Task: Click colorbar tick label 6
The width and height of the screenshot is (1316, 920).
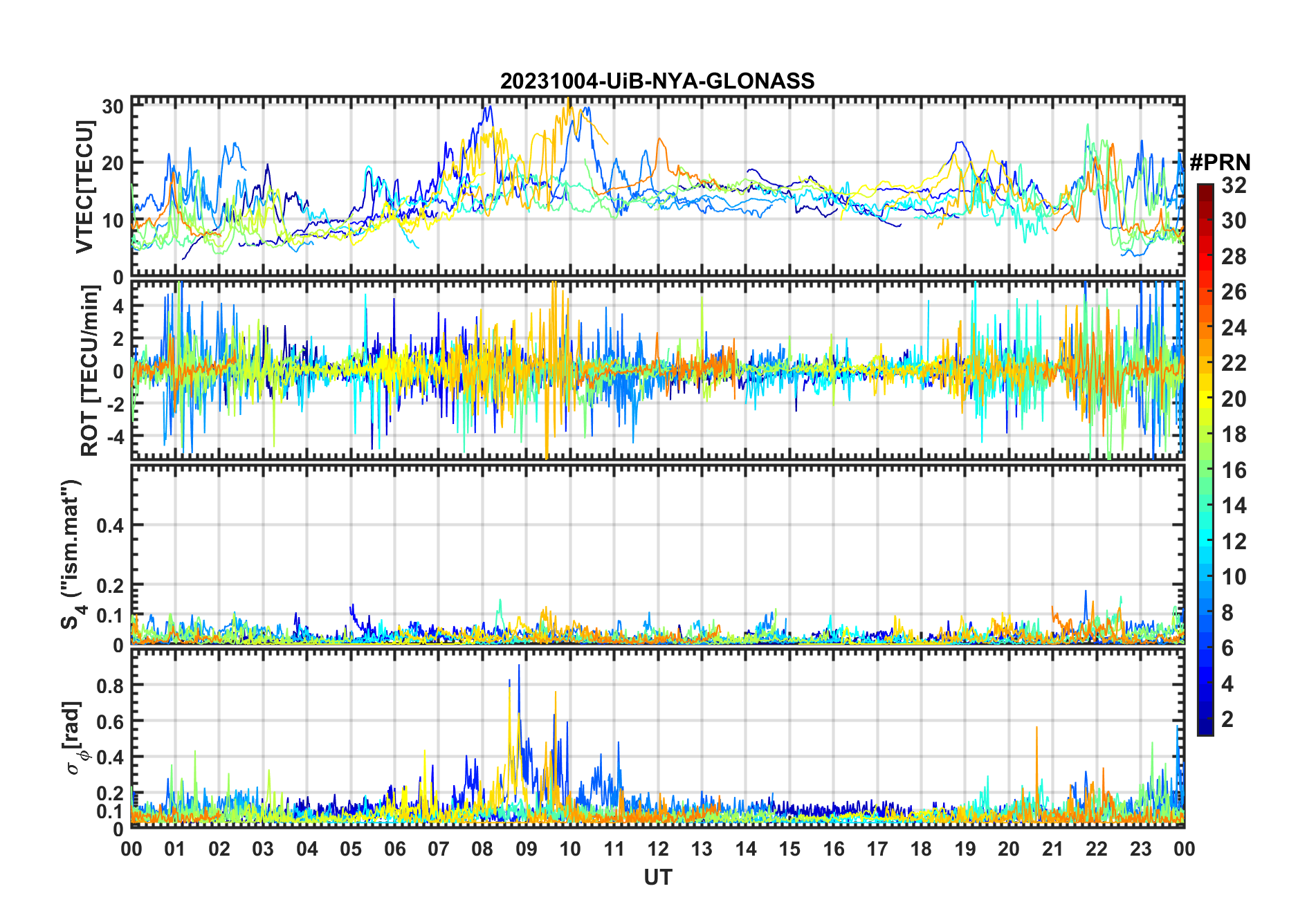Action: 1227,648
